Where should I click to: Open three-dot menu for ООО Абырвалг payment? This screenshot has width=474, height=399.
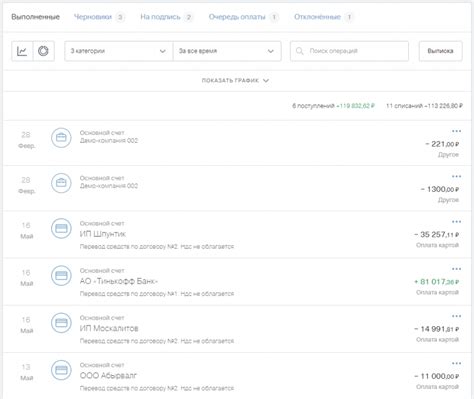pyautogui.click(x=456, y=364)
